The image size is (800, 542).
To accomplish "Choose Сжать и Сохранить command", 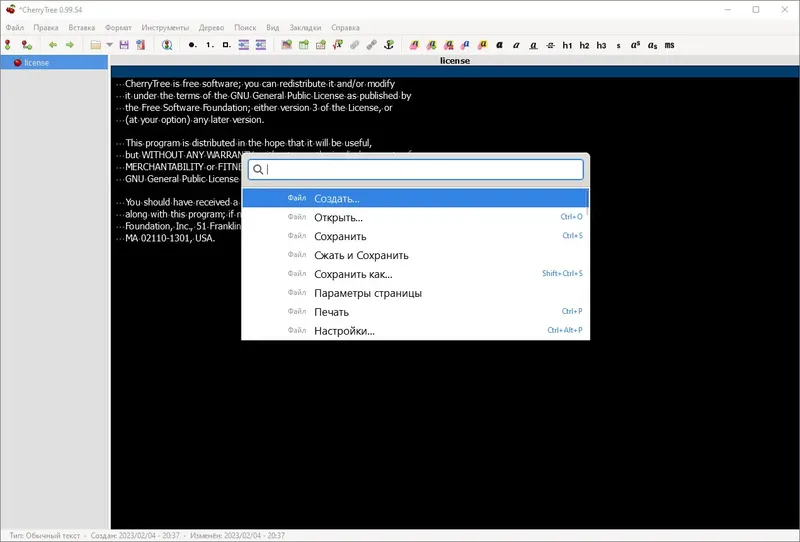I will tap(415, 255).
